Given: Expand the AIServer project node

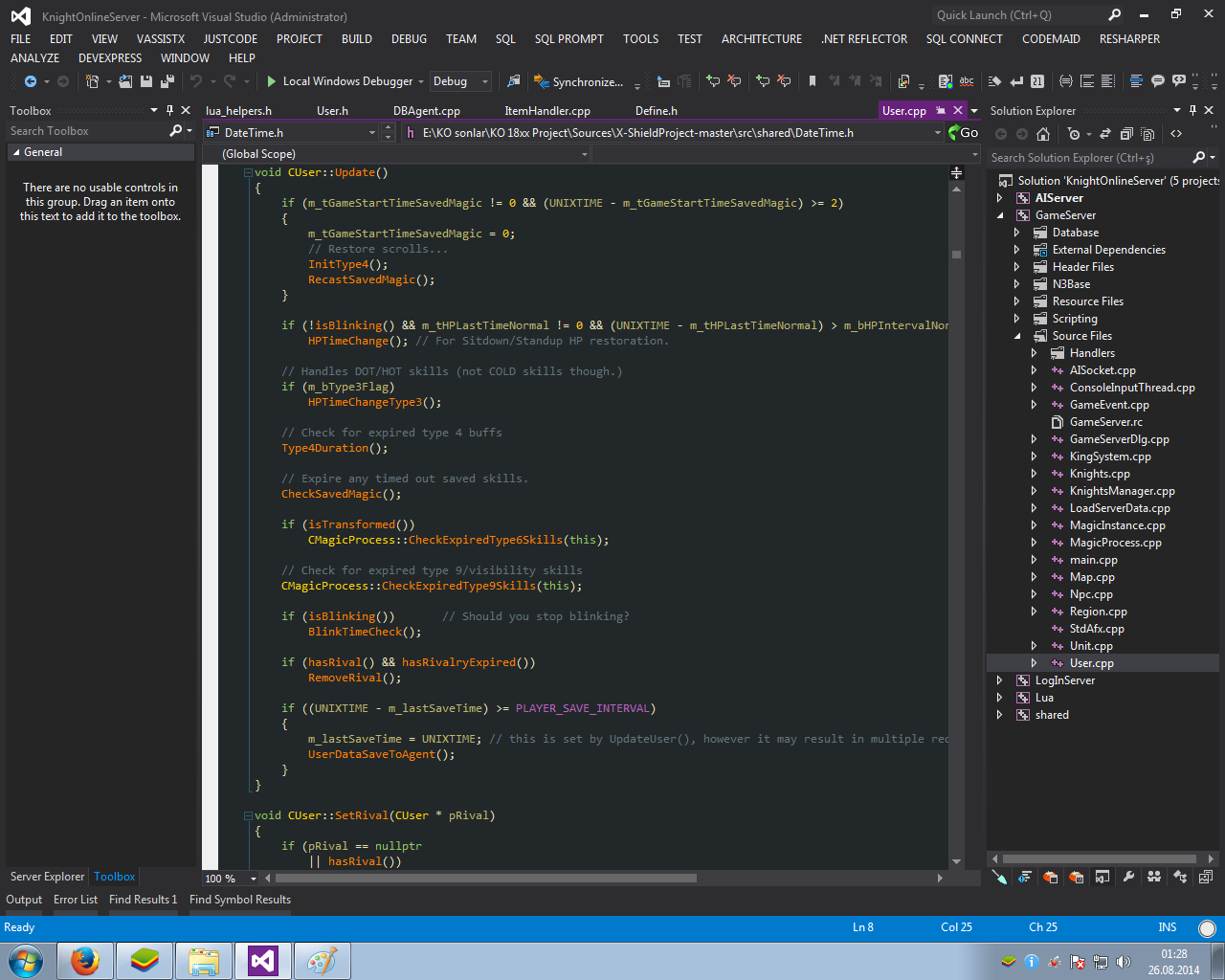Looking at the screenshot, I should tap(999, 198).
